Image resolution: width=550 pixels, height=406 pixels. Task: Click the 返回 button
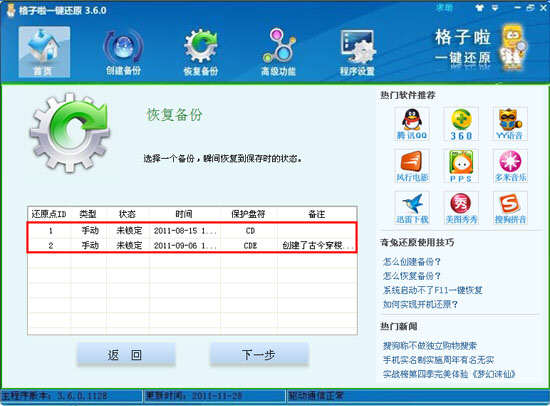point(126,355)
